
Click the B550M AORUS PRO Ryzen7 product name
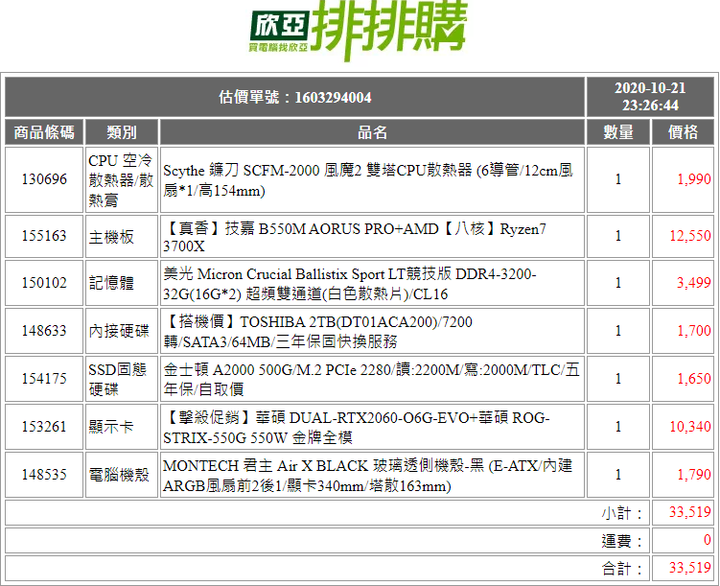(x=354, y=237)
